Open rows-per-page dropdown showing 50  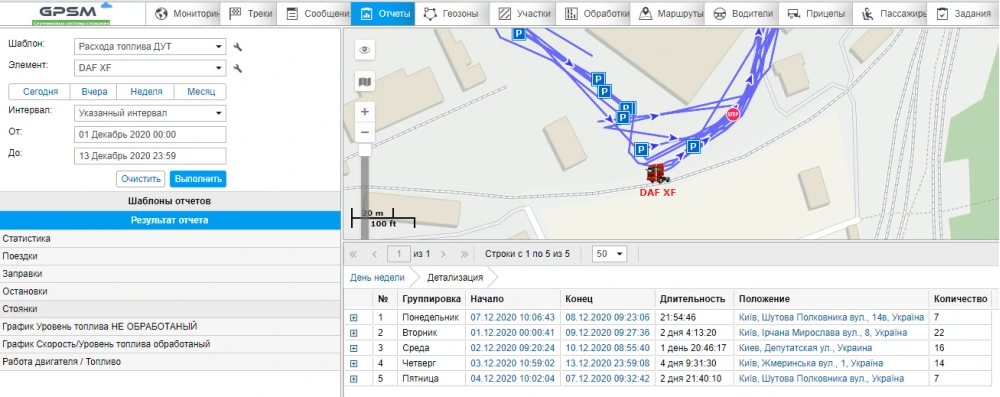coord(609,254)
